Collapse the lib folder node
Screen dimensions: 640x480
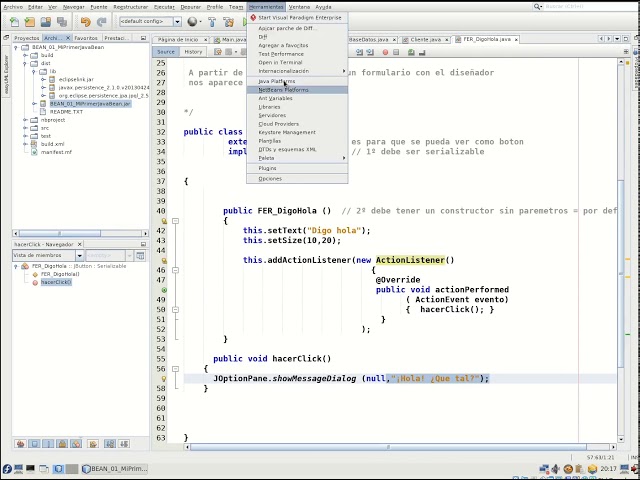34,71
